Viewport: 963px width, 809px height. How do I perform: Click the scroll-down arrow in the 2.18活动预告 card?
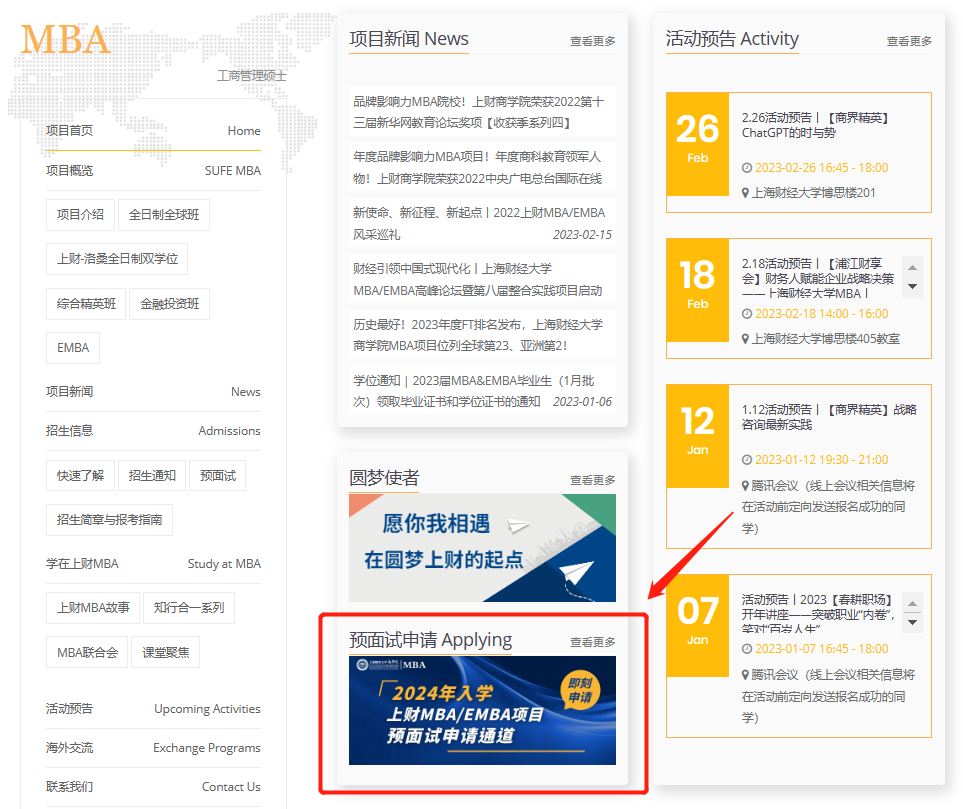913,286
